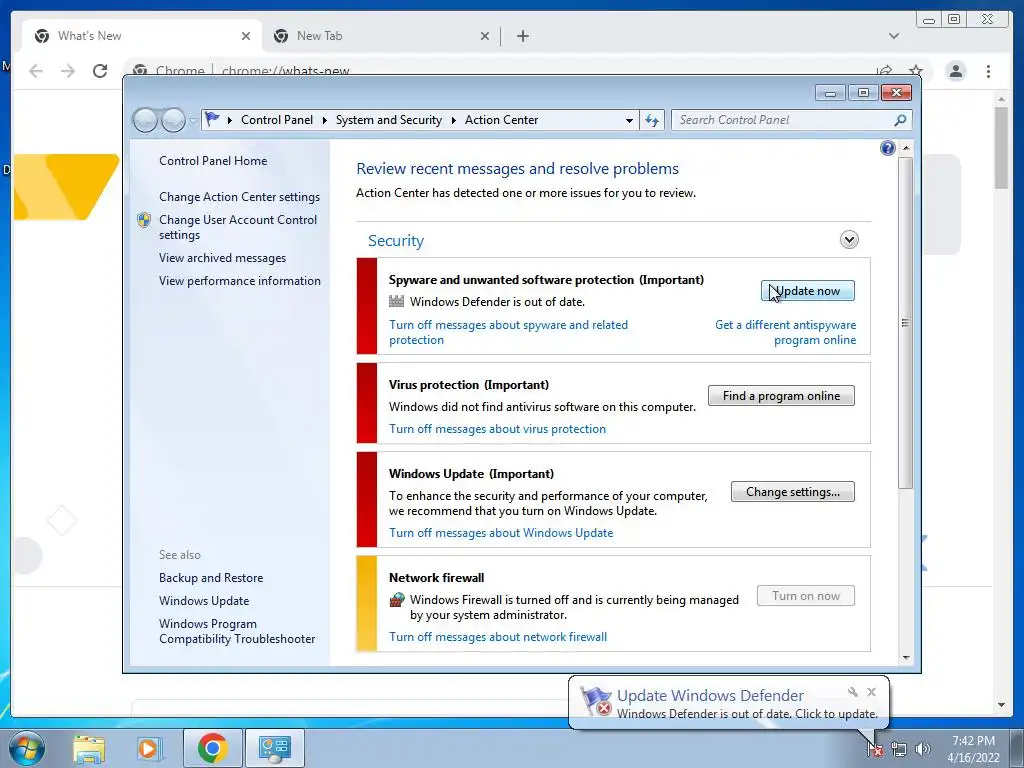This screenshot has height=768, width=1024.
Task: Click Get a different antispyware program online
Action: [786, 332]
